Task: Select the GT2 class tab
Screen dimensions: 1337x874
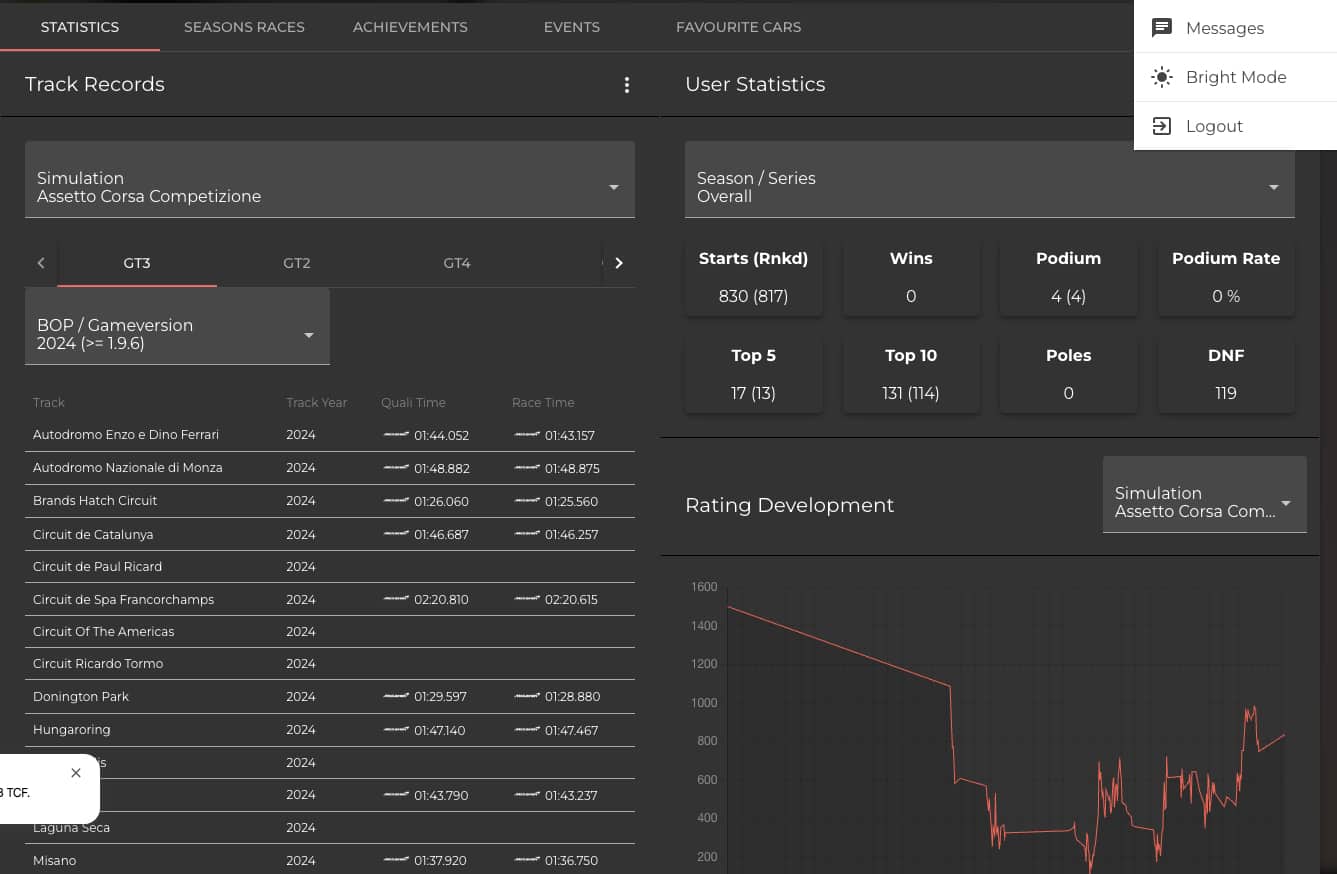Action: [297, 263]
